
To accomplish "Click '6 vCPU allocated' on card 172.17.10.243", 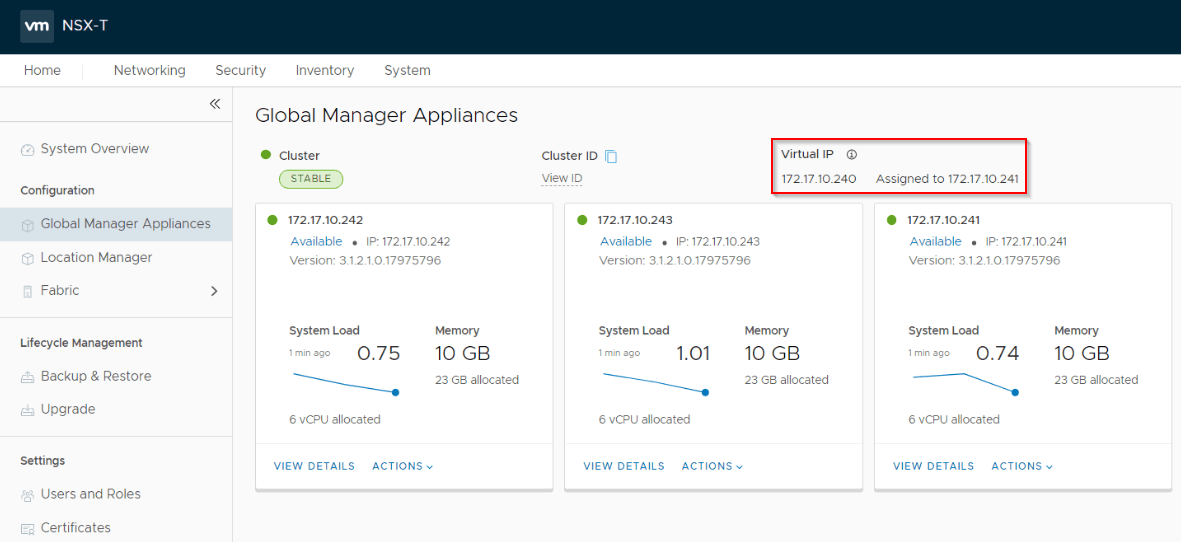I will [644, 419].
